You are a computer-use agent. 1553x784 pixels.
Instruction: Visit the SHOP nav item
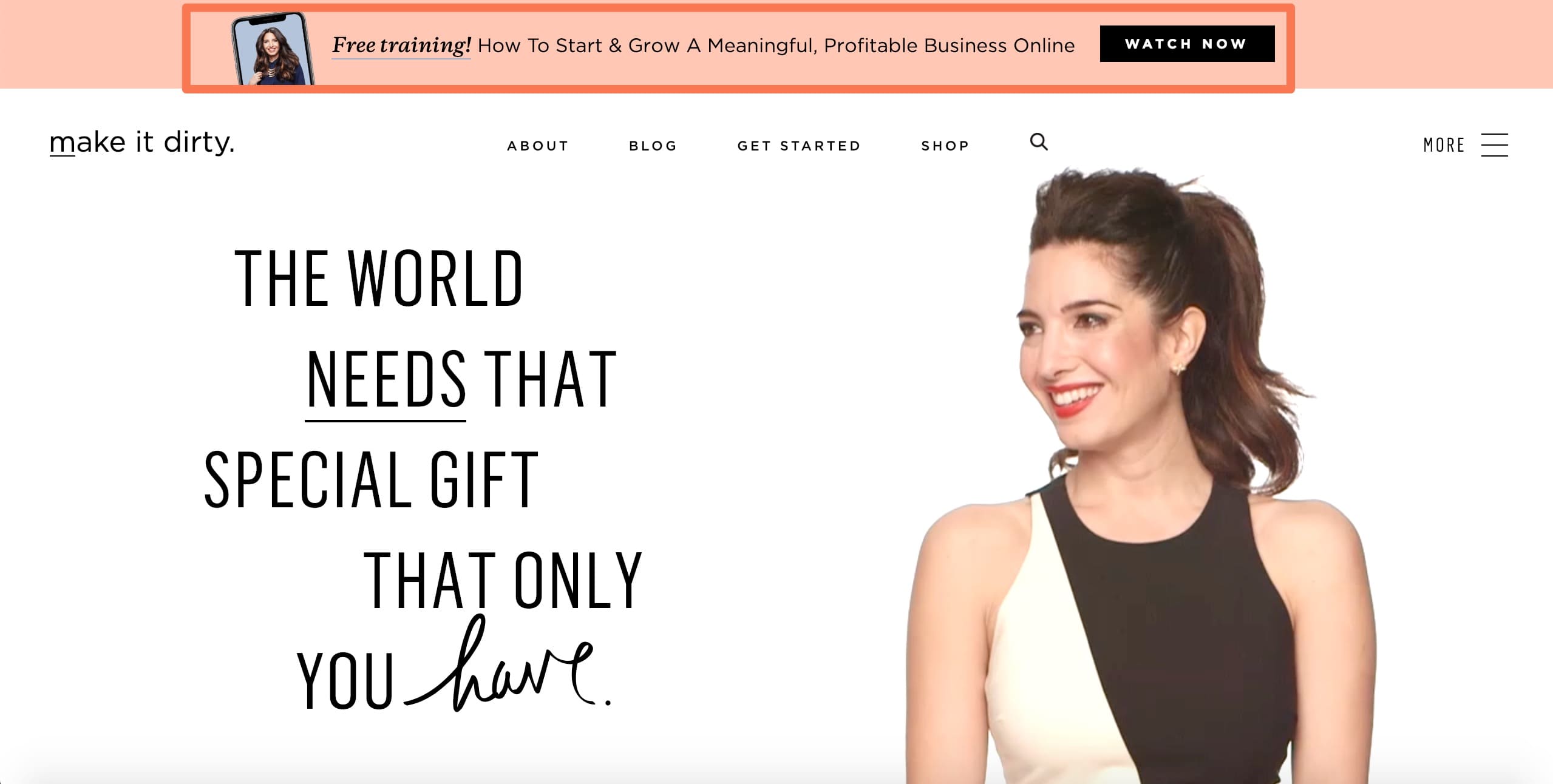click(945, 146)
